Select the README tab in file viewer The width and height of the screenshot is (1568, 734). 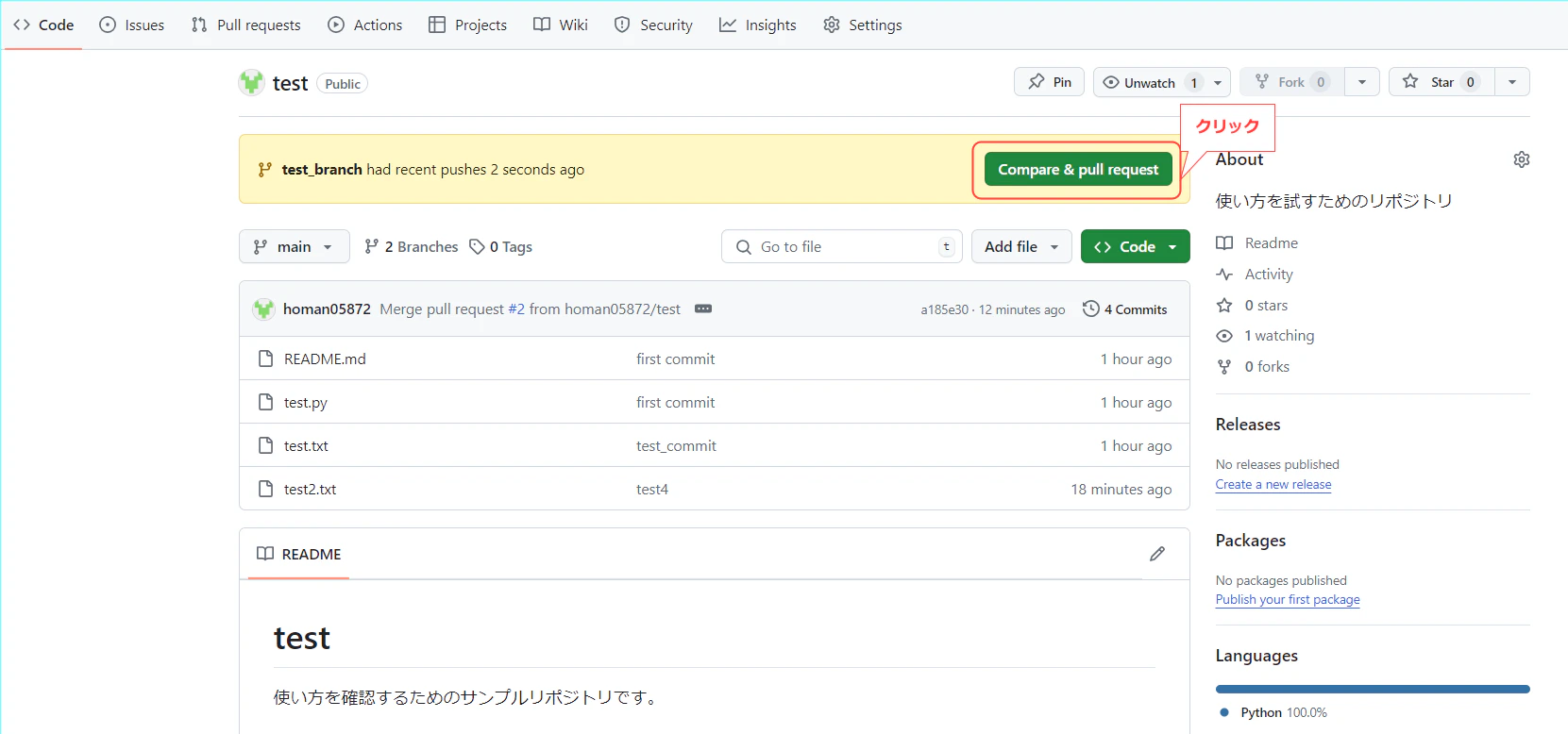pyautogui.click(x=299, y=554)
